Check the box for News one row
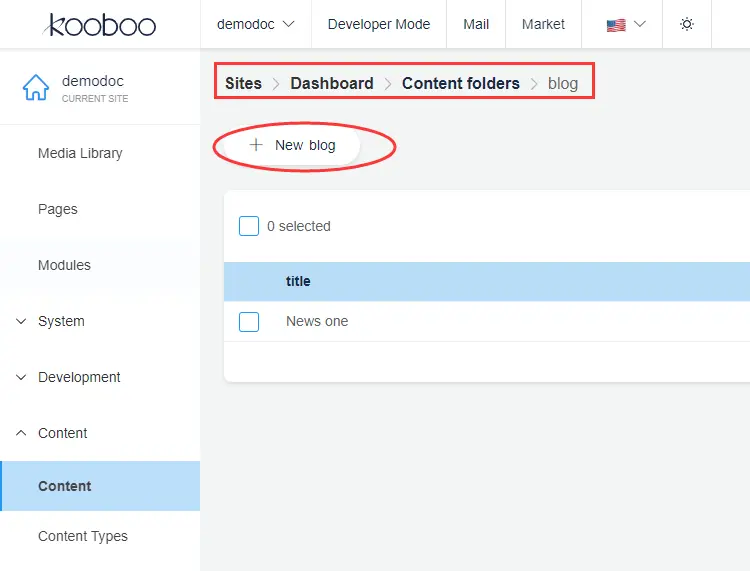The image size is (750, 571). pos(249,322)
